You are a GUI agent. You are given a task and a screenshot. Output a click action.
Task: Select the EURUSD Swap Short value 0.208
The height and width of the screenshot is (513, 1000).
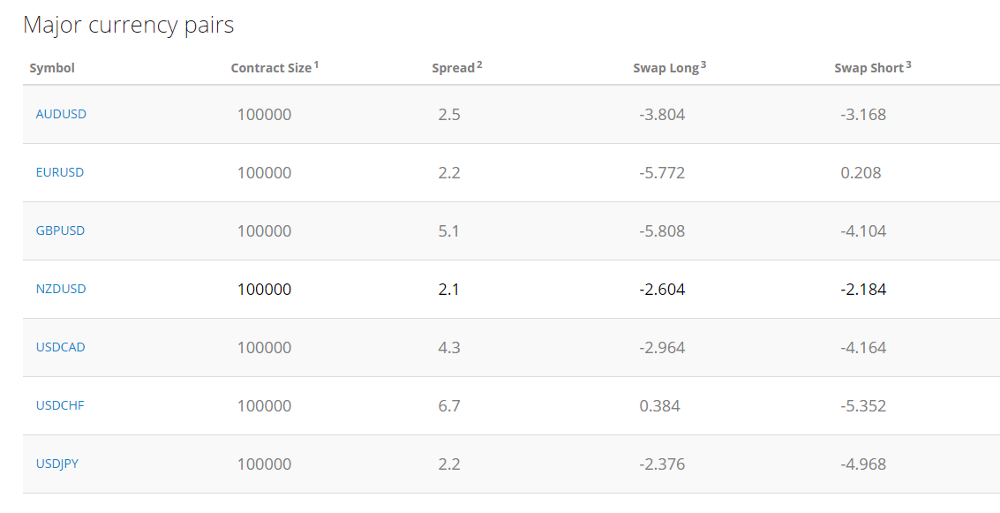(861, 172)
